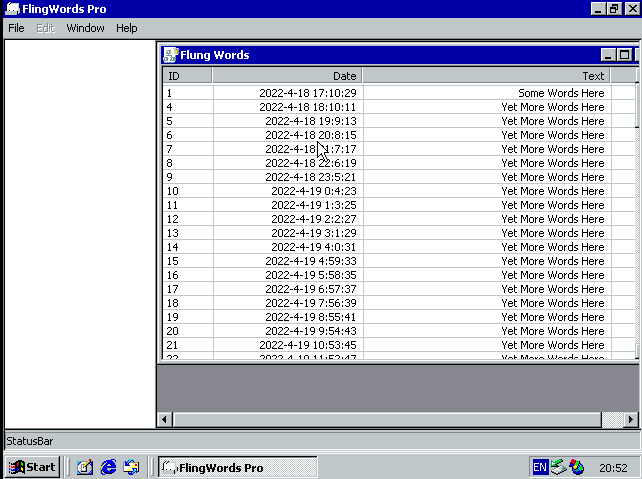The height and width of the screenshot is (479, 642).
Task: Click date 2022-4-19 3:1:29
Action: point(314,233)
